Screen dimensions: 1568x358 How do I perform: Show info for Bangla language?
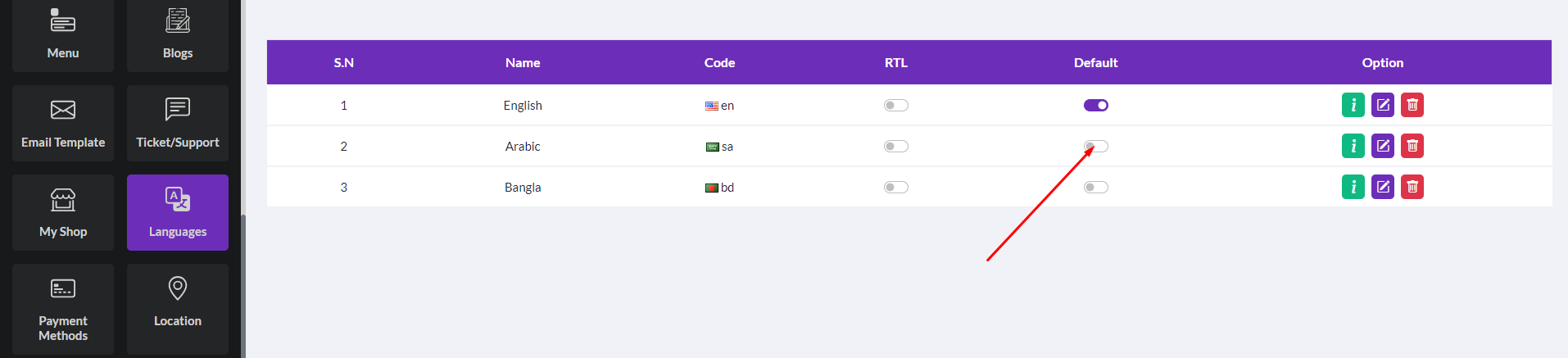(1353, 187)
